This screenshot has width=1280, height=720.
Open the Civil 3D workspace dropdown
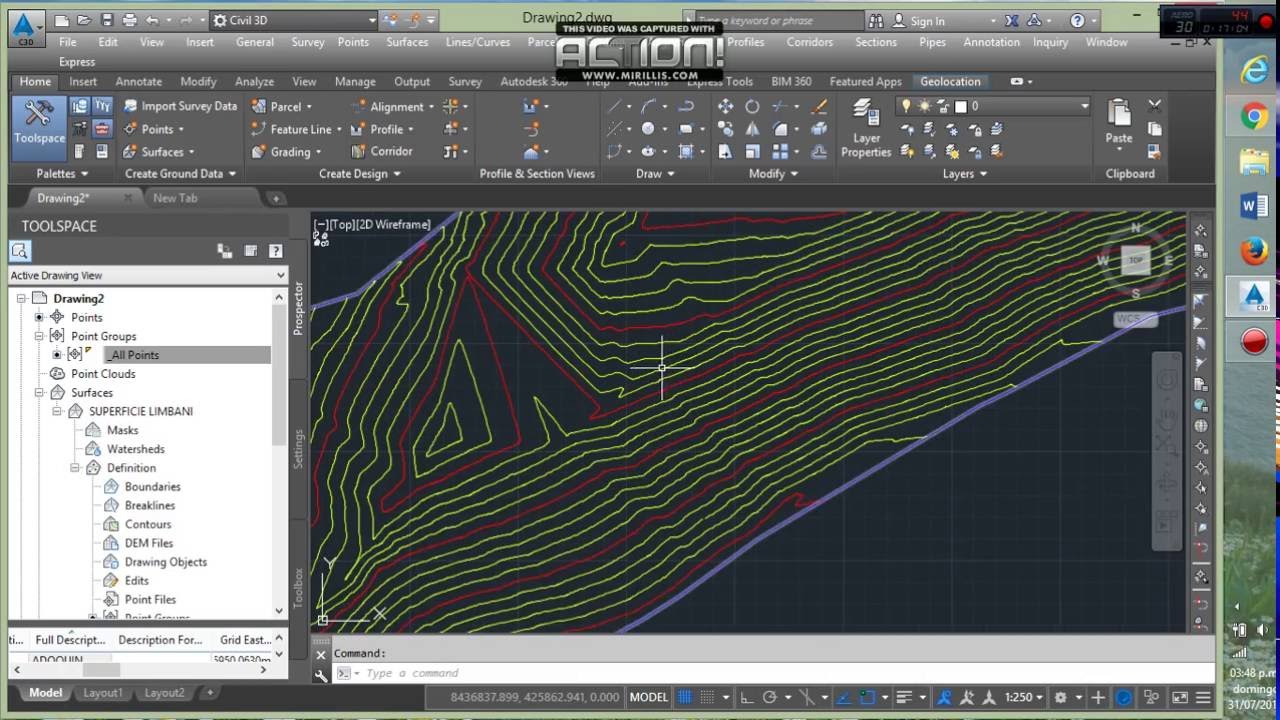pos(294,20)
